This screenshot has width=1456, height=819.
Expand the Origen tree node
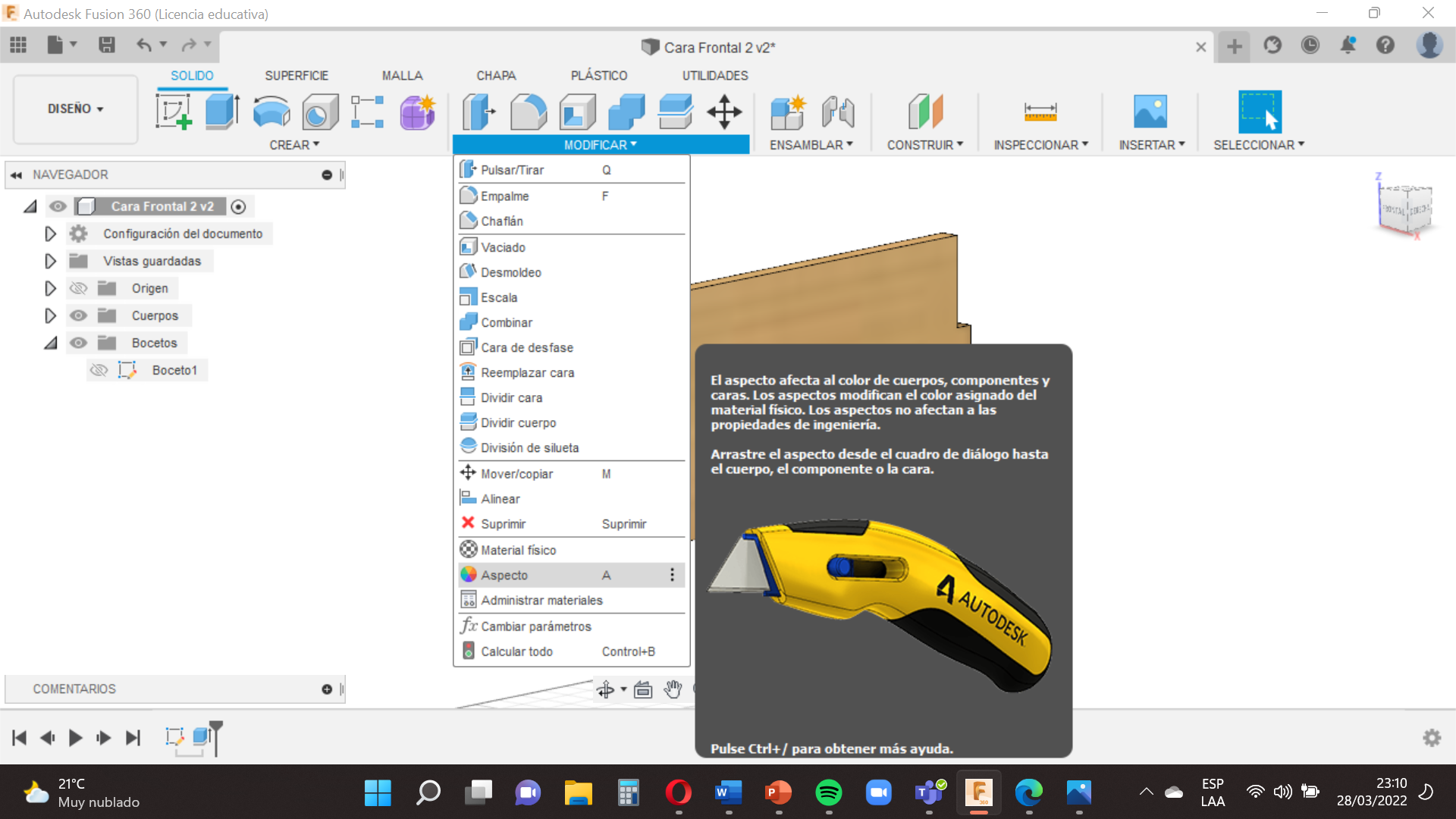(50, 288)
